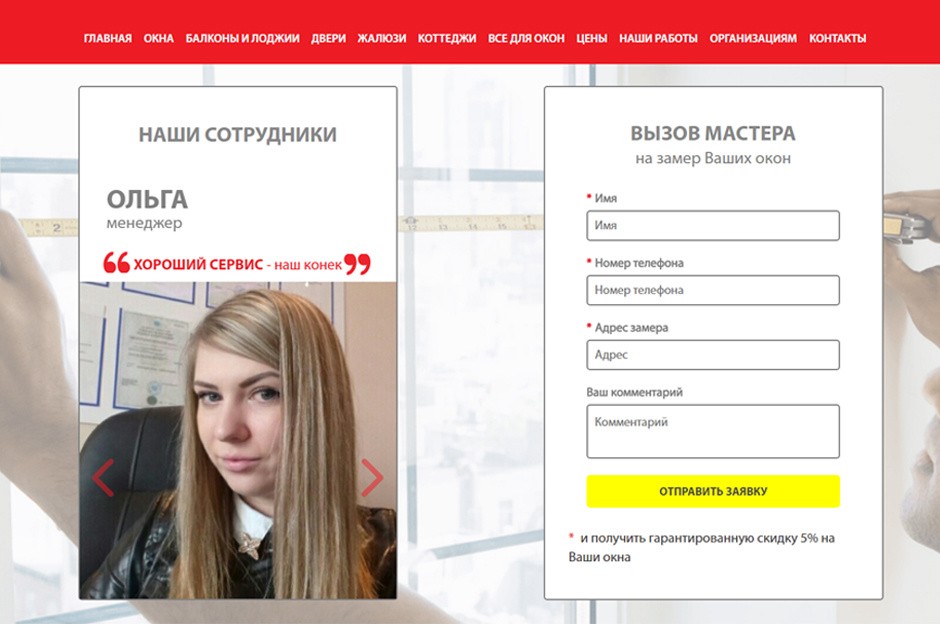Go to КОНТАКТЫ page
This screenshot has width=940, height=640.
837,38
